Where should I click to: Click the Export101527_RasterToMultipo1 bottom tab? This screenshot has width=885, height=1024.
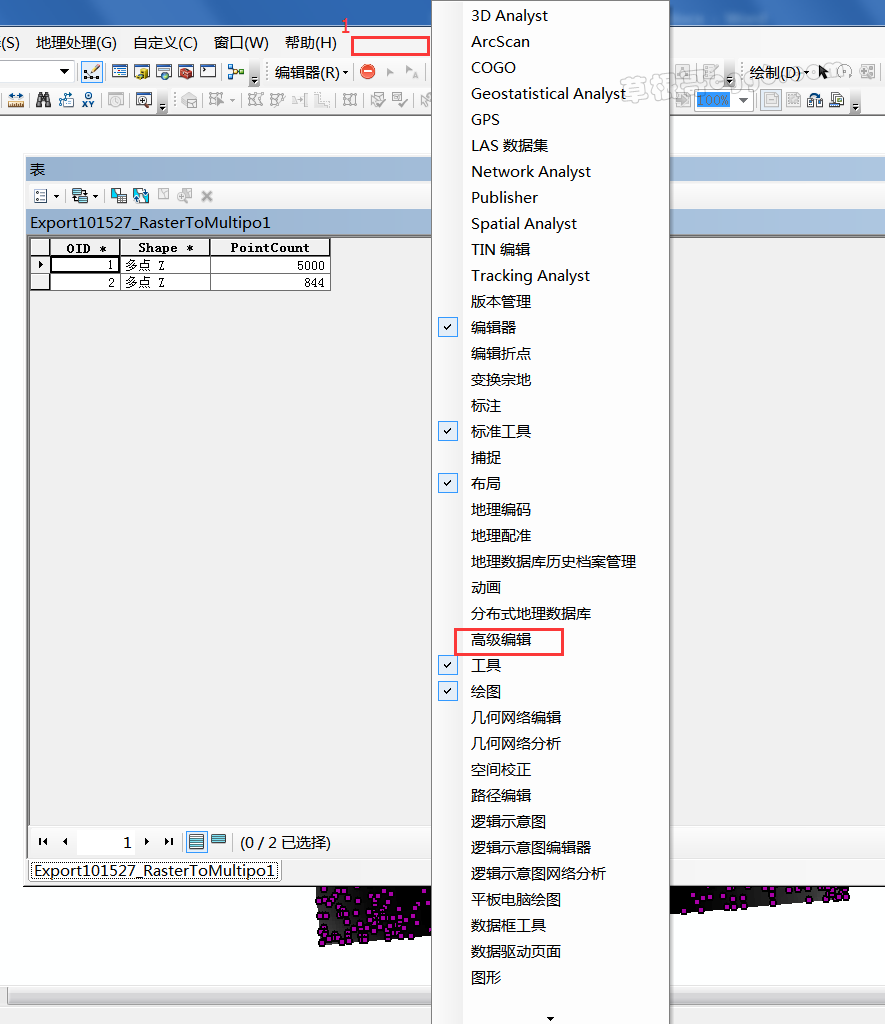155,871
